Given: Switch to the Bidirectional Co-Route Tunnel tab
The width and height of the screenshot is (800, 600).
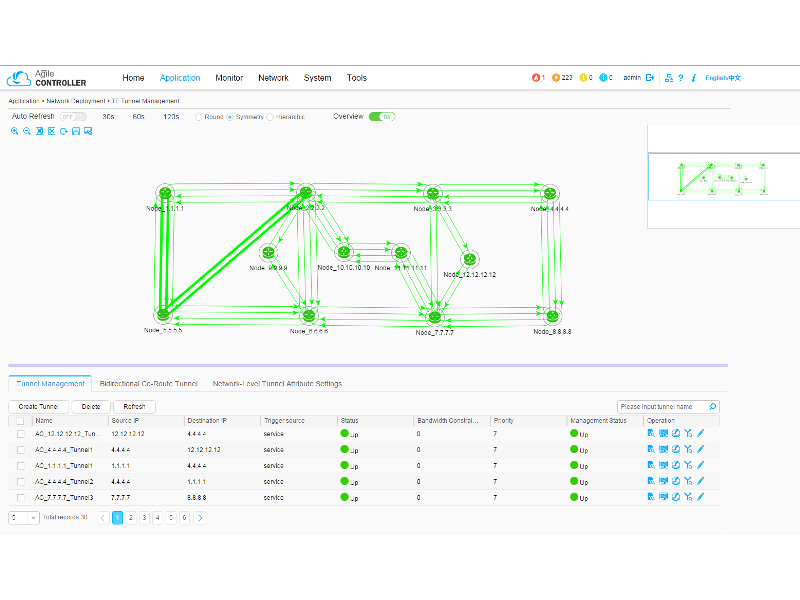Looking at the screenshot, I should [148, 384].
